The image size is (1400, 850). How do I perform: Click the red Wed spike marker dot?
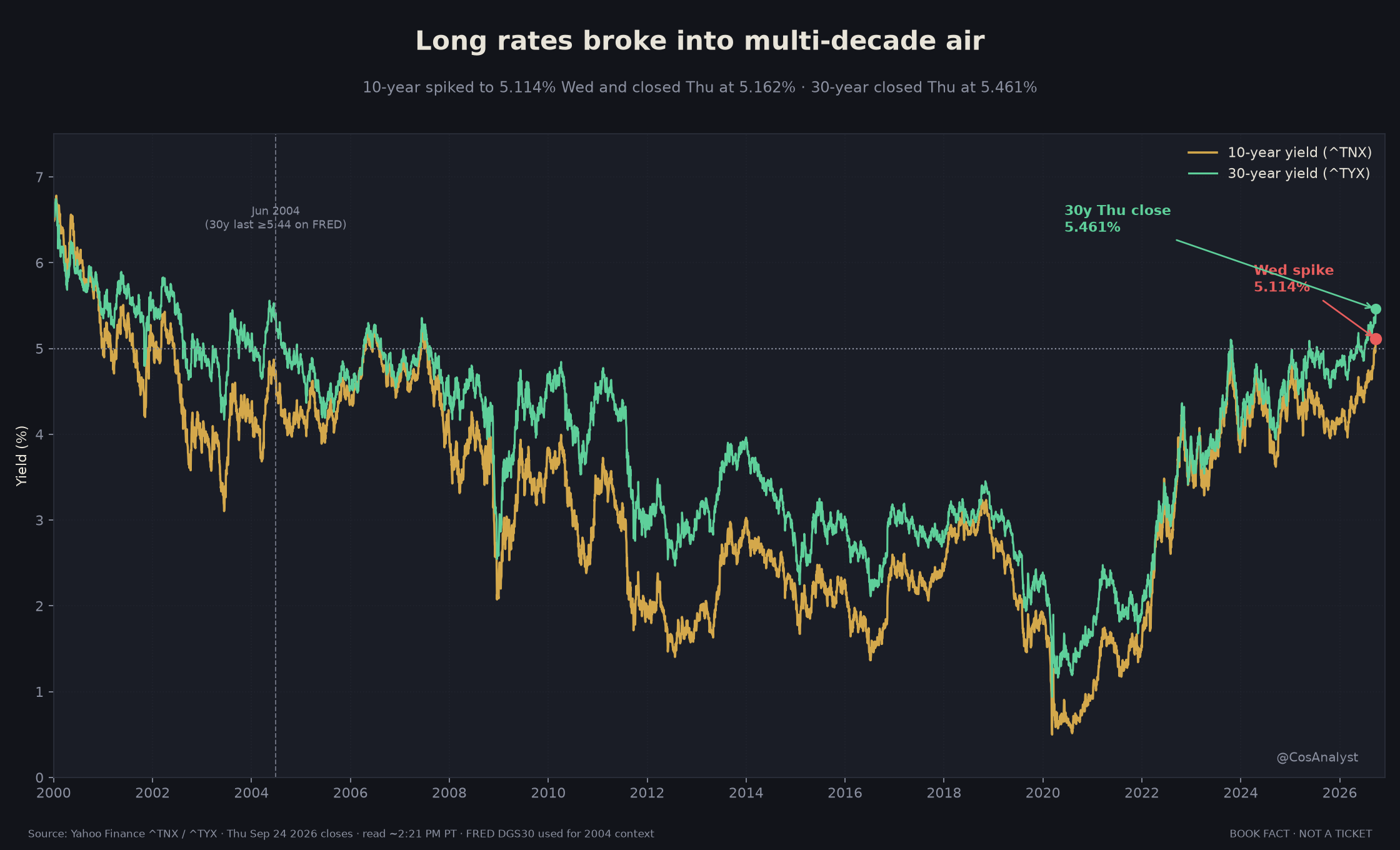(1376, 339)
